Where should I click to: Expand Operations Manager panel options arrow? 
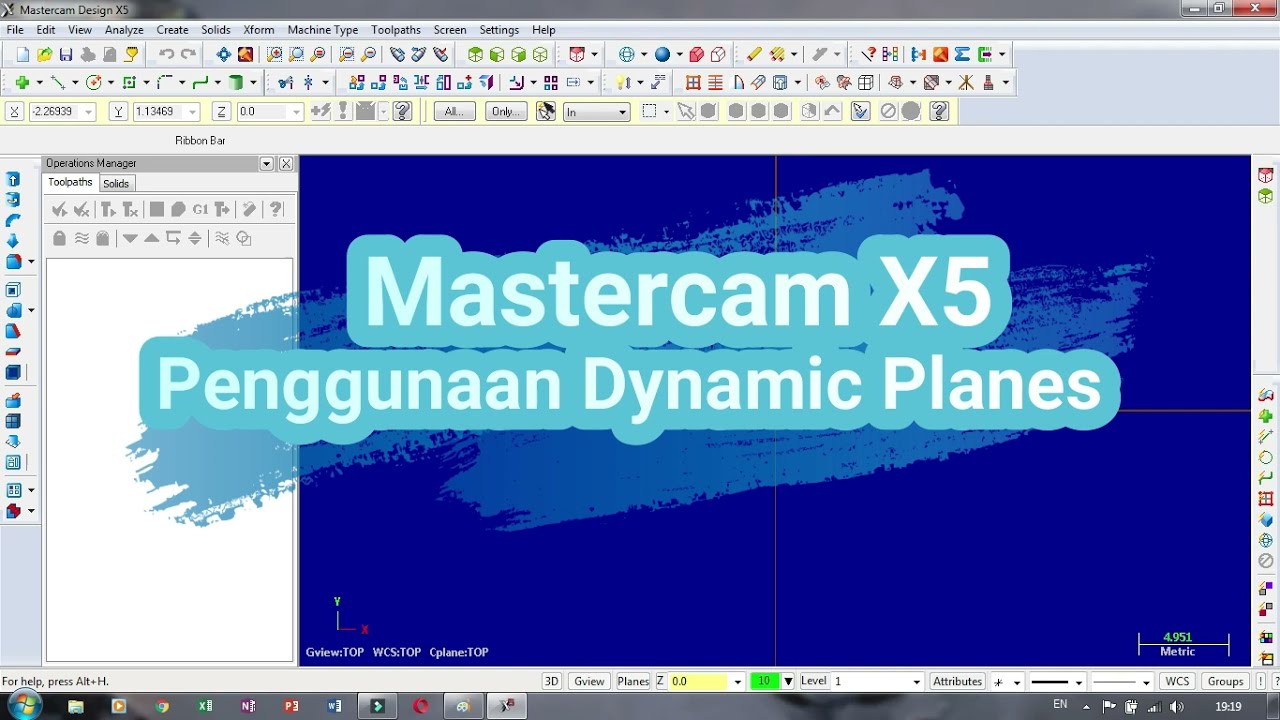click(266, 163)
